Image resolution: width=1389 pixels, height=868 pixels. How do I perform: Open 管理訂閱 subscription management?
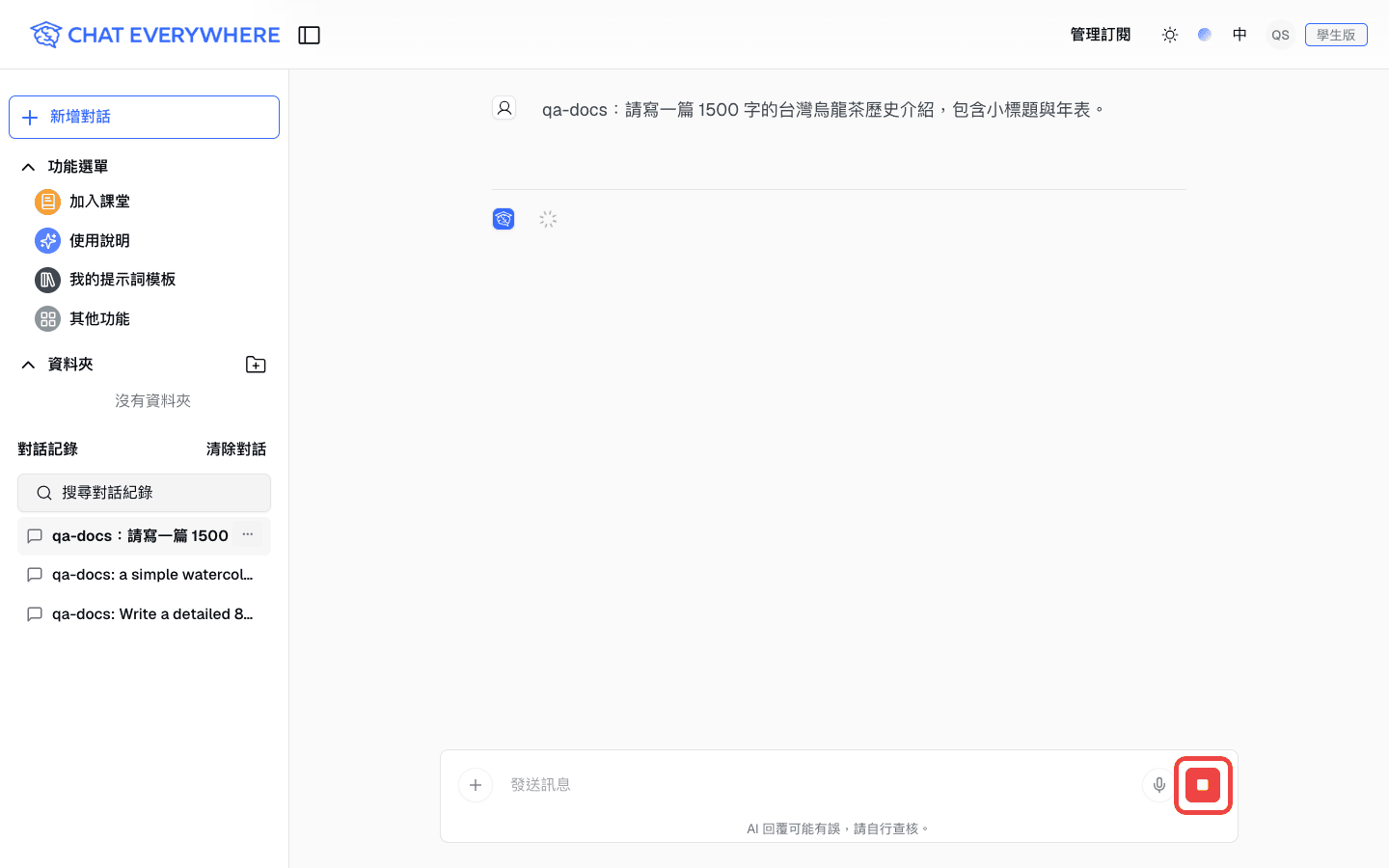click(1101, 35)
